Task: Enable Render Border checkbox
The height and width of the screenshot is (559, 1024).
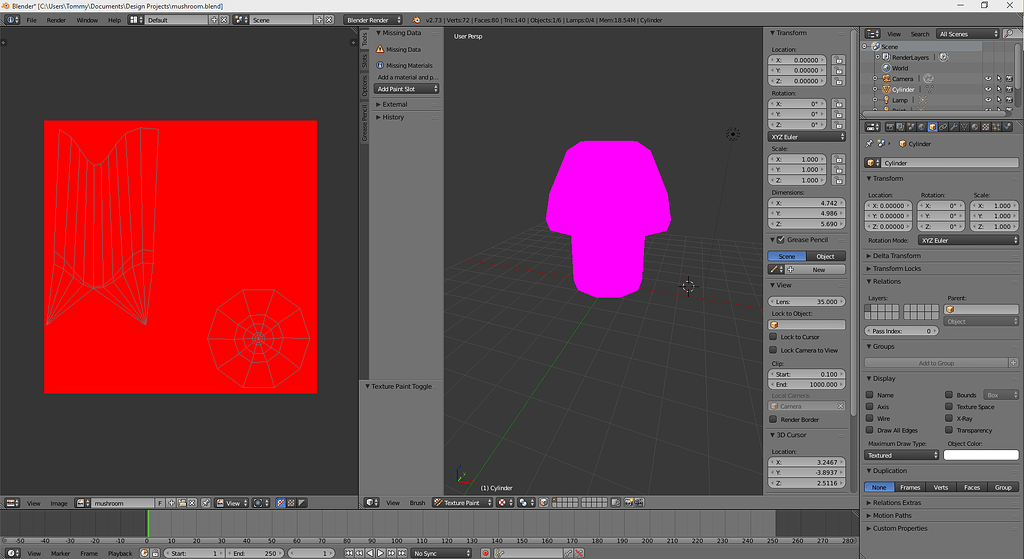Action: pos(773,419)
